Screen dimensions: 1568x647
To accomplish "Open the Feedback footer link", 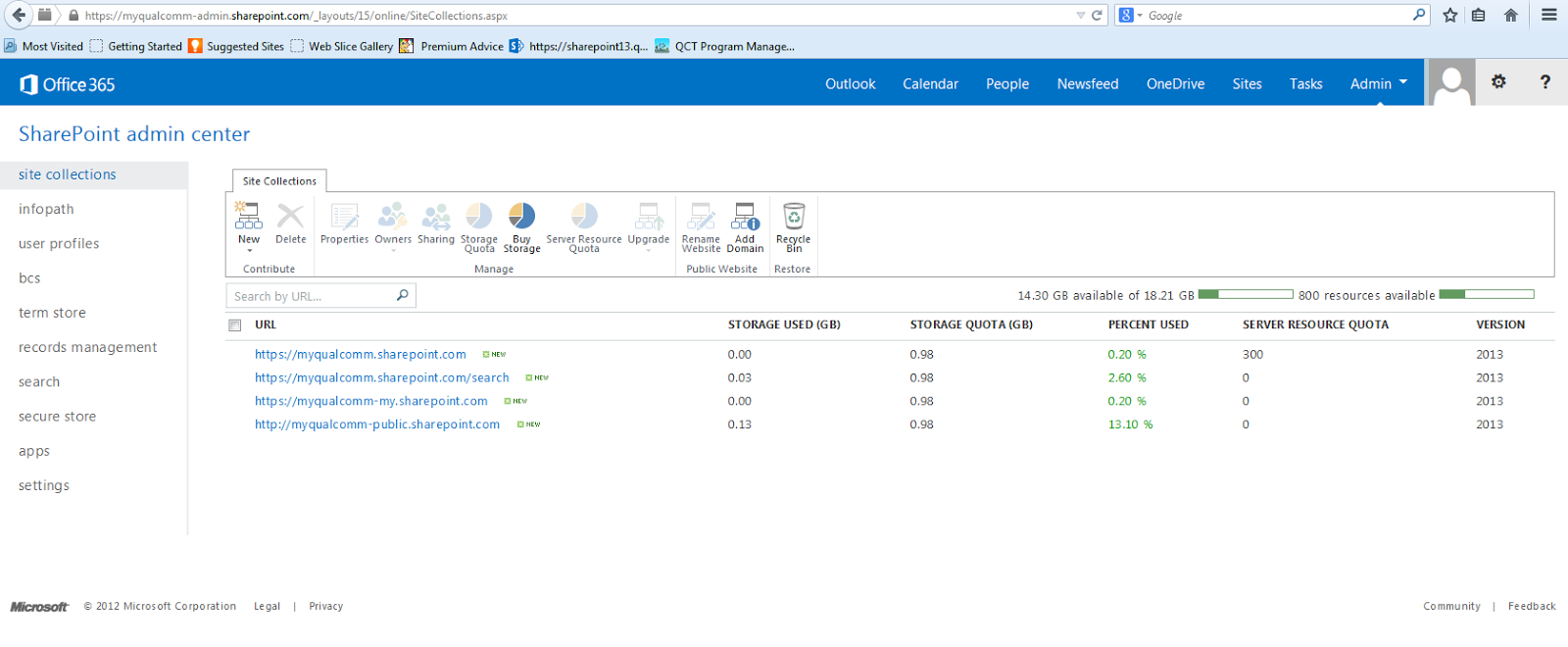I will (x=1532, y=607).
